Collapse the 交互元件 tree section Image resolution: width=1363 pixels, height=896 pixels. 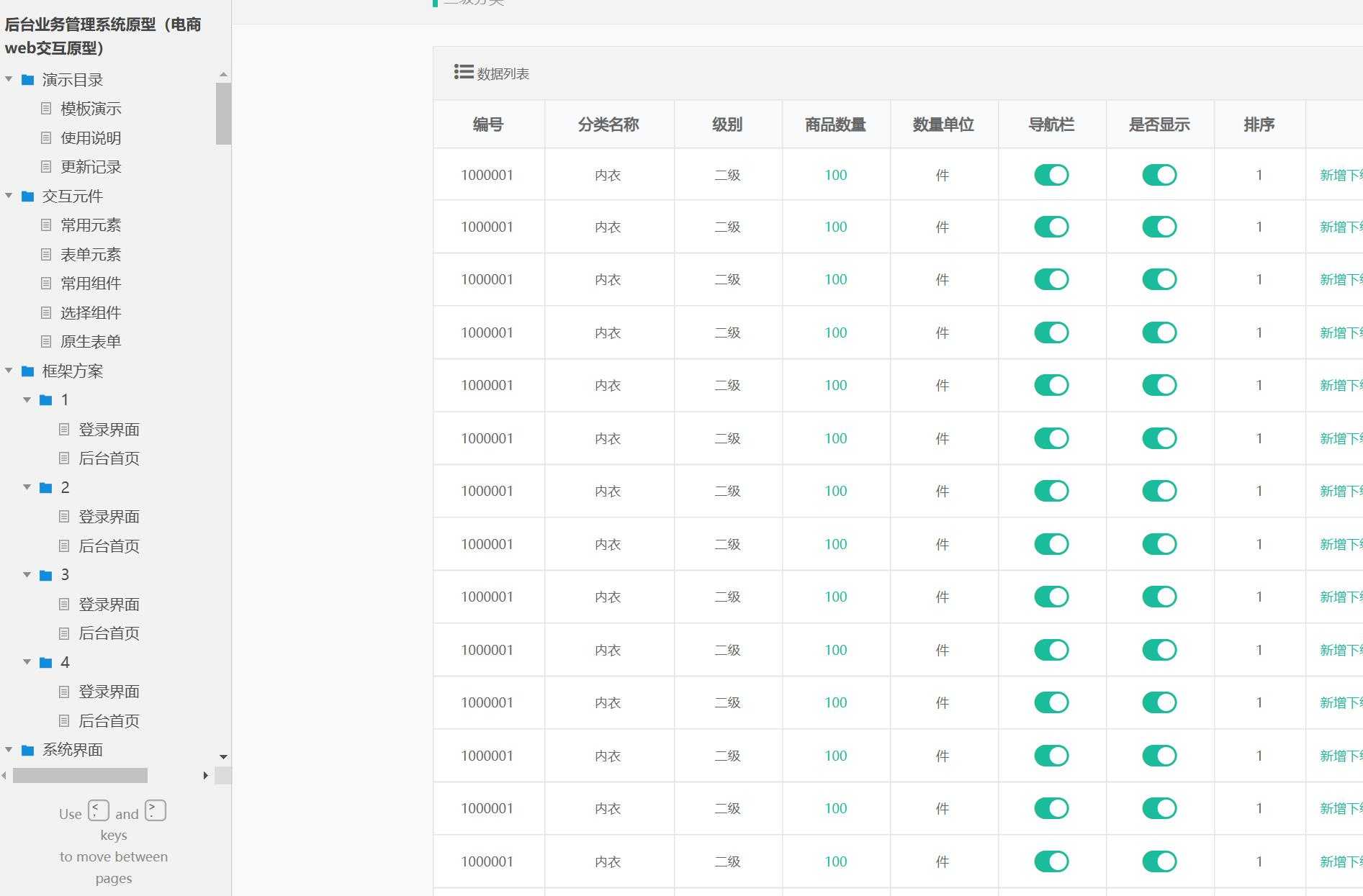coord(9,196)
